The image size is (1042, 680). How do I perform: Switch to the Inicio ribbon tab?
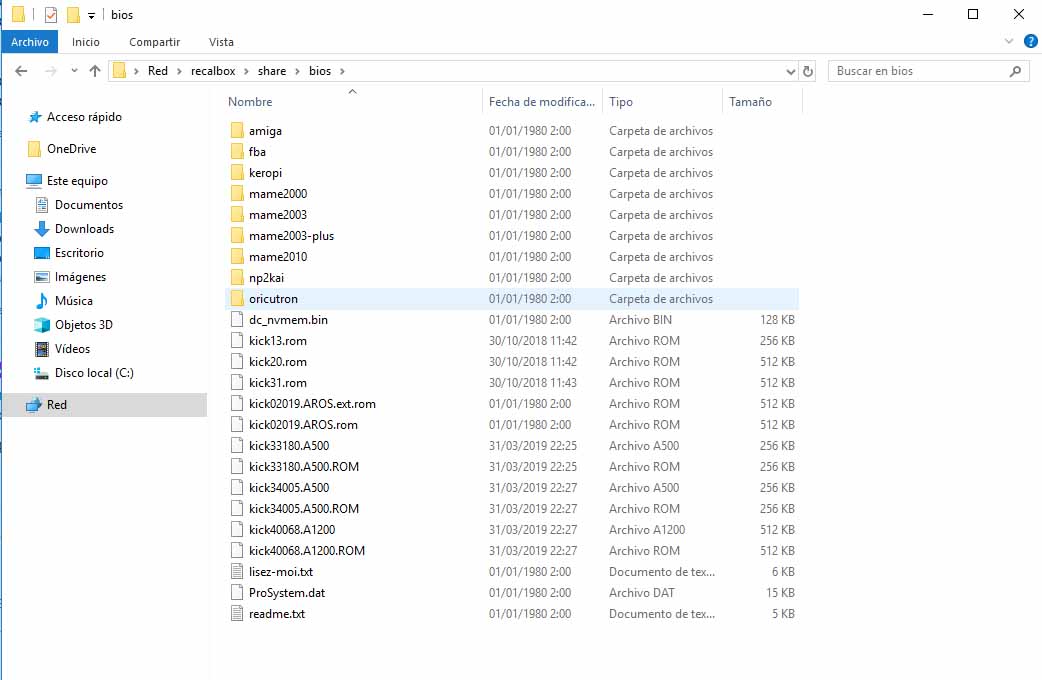[86, 42]
